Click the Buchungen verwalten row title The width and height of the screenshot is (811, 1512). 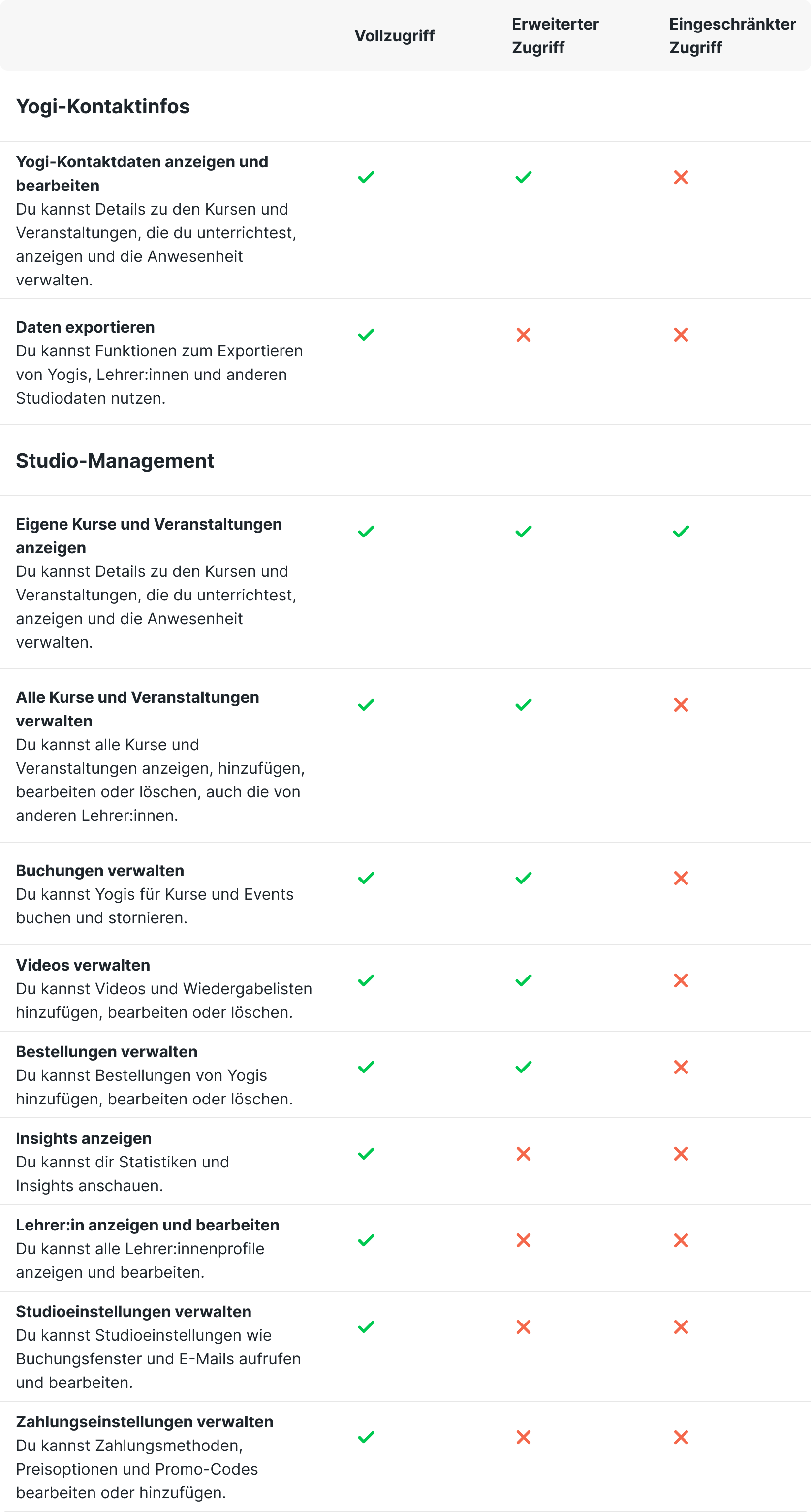point(100,871)
